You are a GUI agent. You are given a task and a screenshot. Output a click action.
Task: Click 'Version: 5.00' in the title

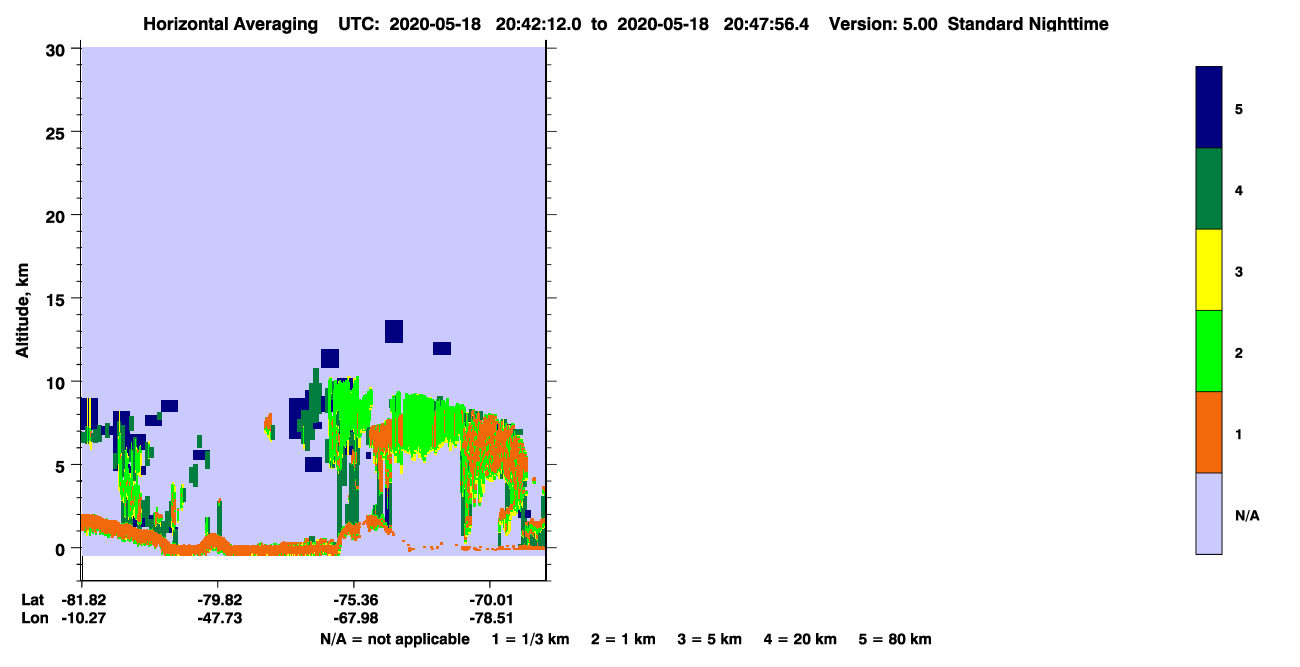[883, 24]
